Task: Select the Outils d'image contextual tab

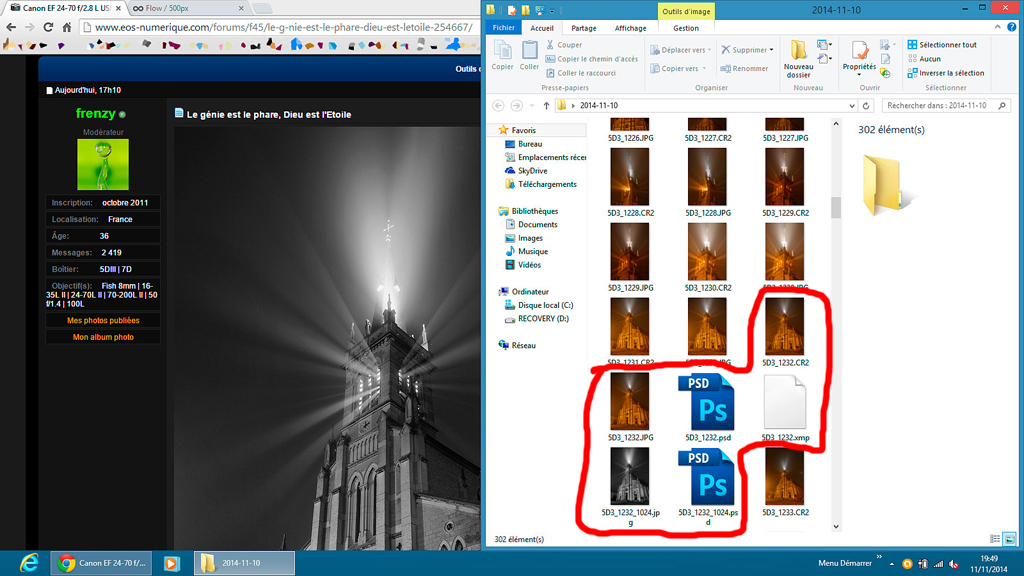Action: pos(686,11)
